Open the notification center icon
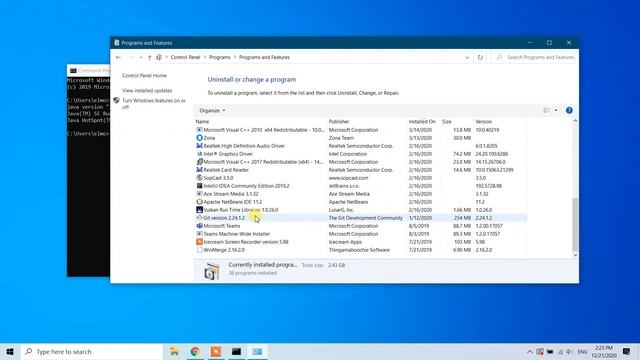Screen dimensions: 640x360 [x=627, y=351]
